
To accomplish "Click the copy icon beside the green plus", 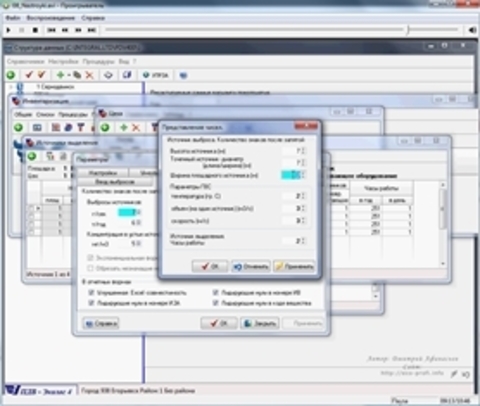I will tap(77, 75).
